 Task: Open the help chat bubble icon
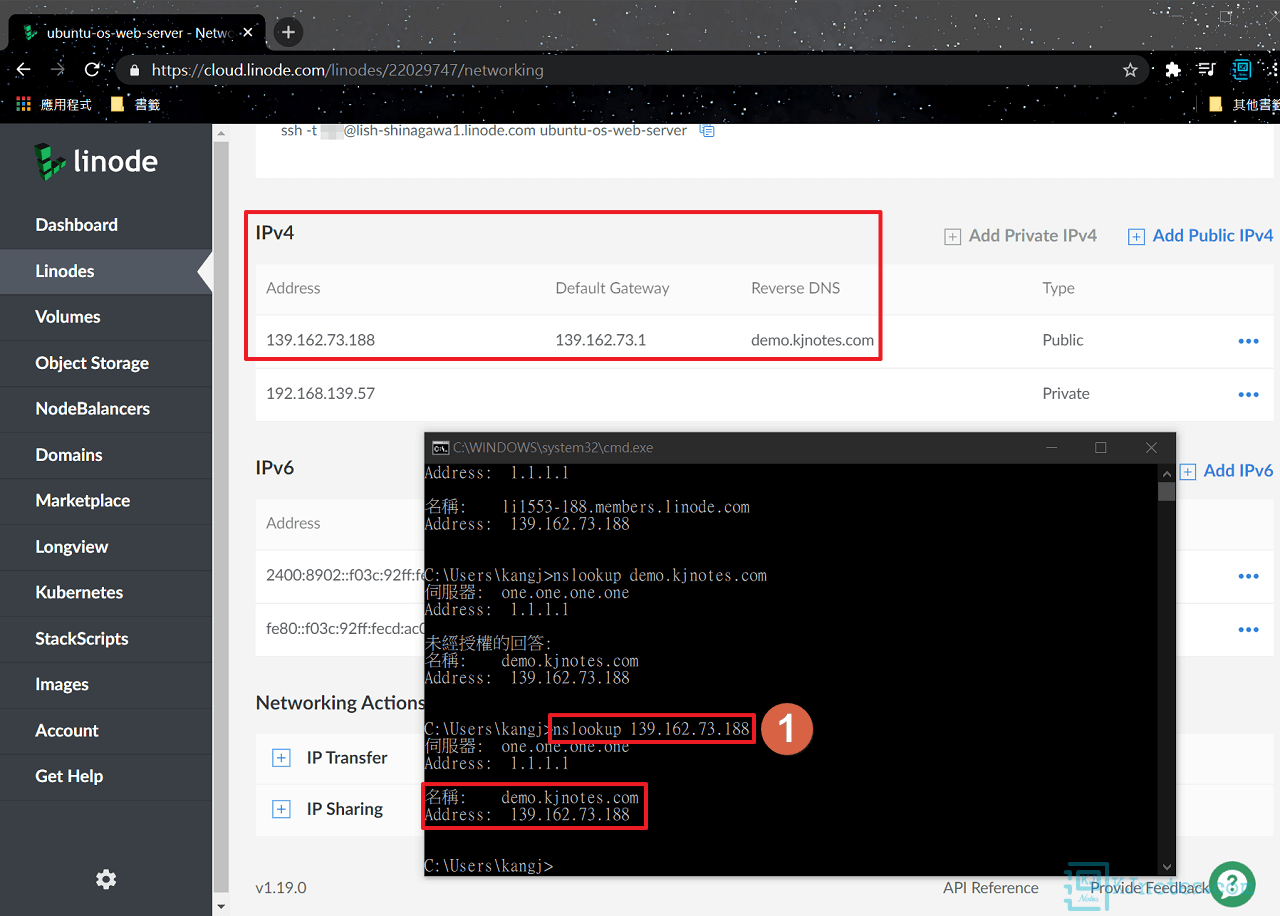pyautogui.click(x=1232, y=884)
